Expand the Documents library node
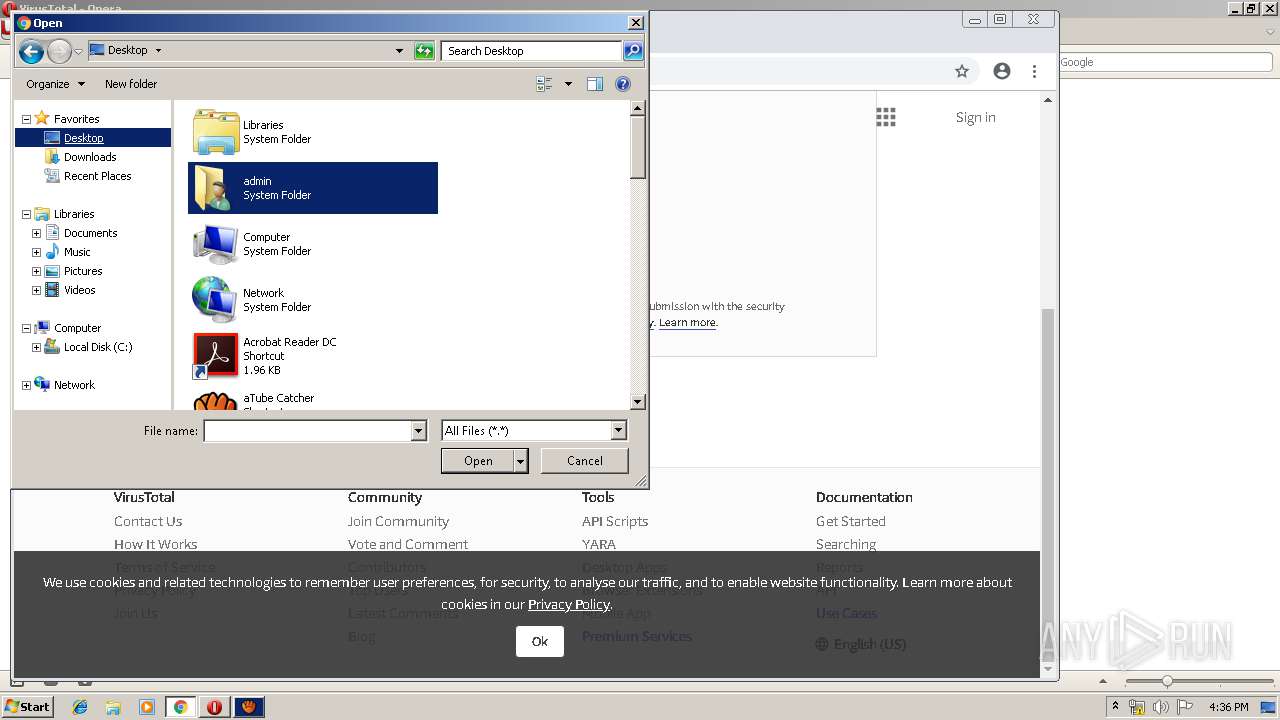Screen dimensions: 1280x720 click(x=36, y=233)
